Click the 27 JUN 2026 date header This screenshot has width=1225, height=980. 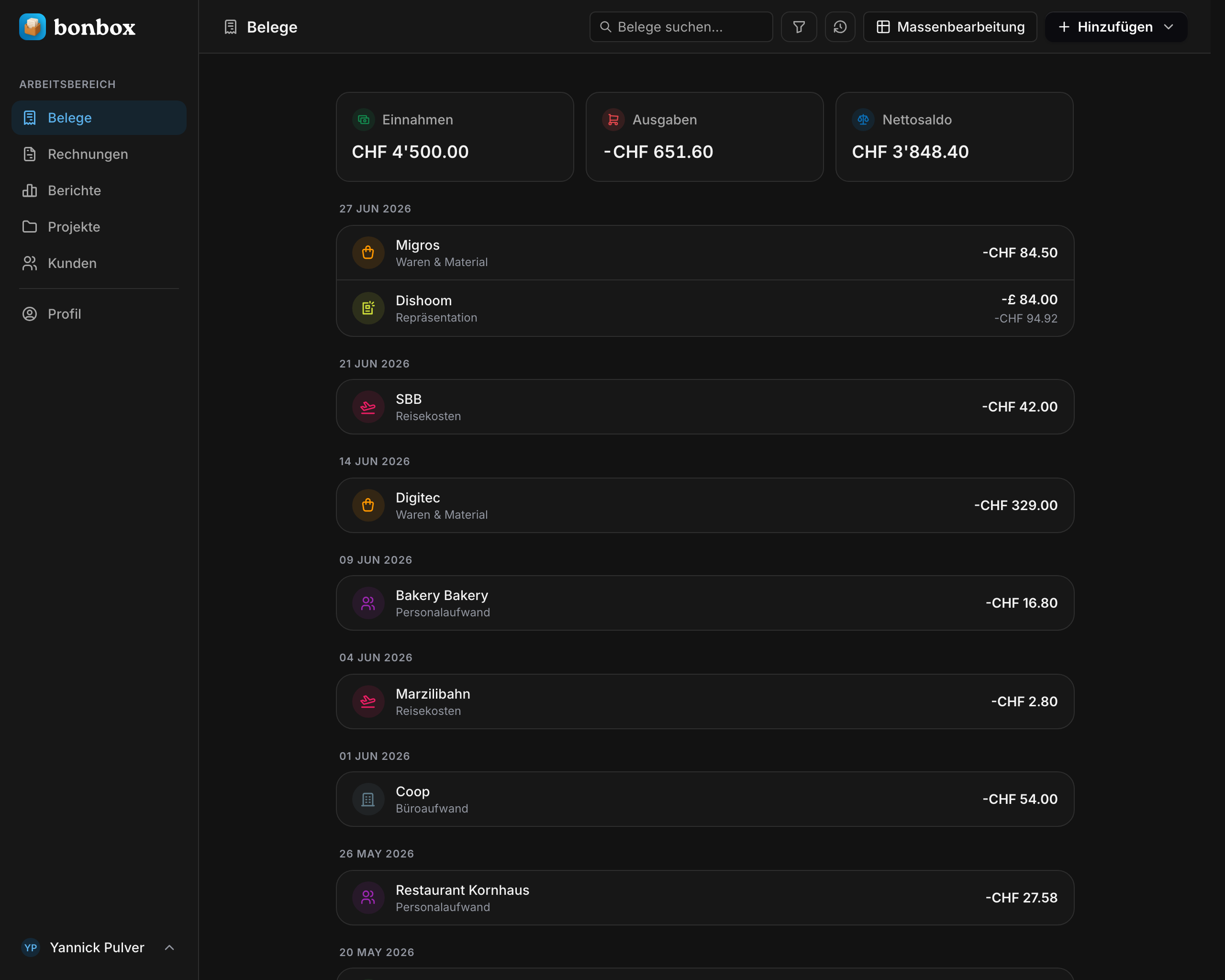tap(375, 209)
